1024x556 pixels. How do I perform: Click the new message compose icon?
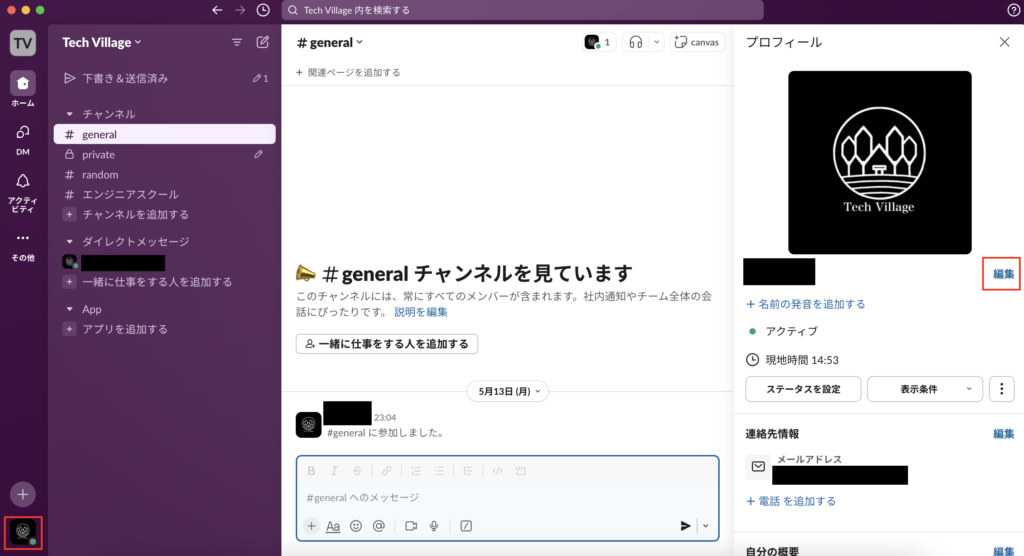[x=262, y=42]
